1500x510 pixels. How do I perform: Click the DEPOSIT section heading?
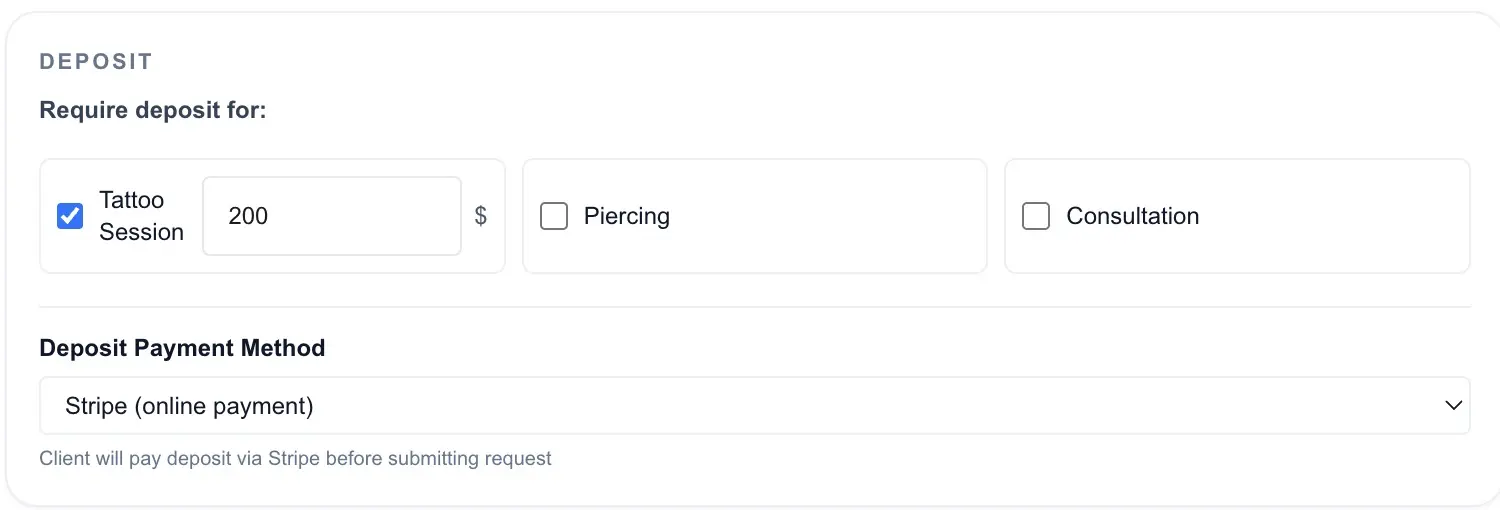tap(96, 62)
